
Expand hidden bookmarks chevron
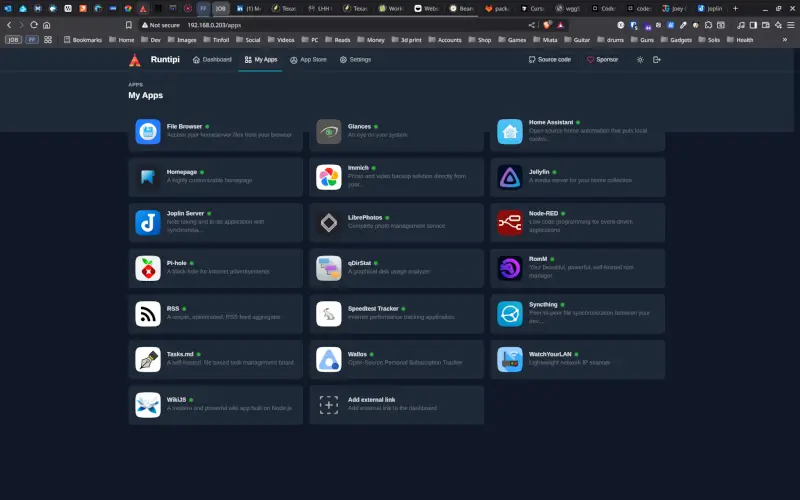coord(785,40)
